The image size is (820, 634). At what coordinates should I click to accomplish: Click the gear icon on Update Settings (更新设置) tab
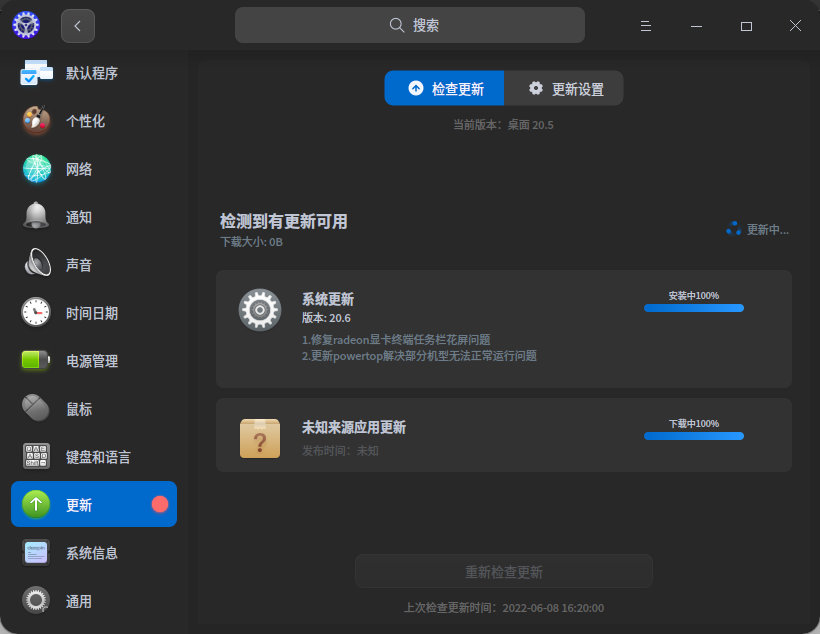pos(536,88)
